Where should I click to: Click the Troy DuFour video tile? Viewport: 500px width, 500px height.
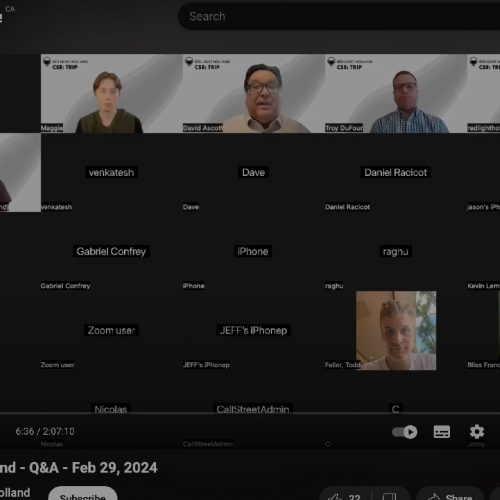396,94
